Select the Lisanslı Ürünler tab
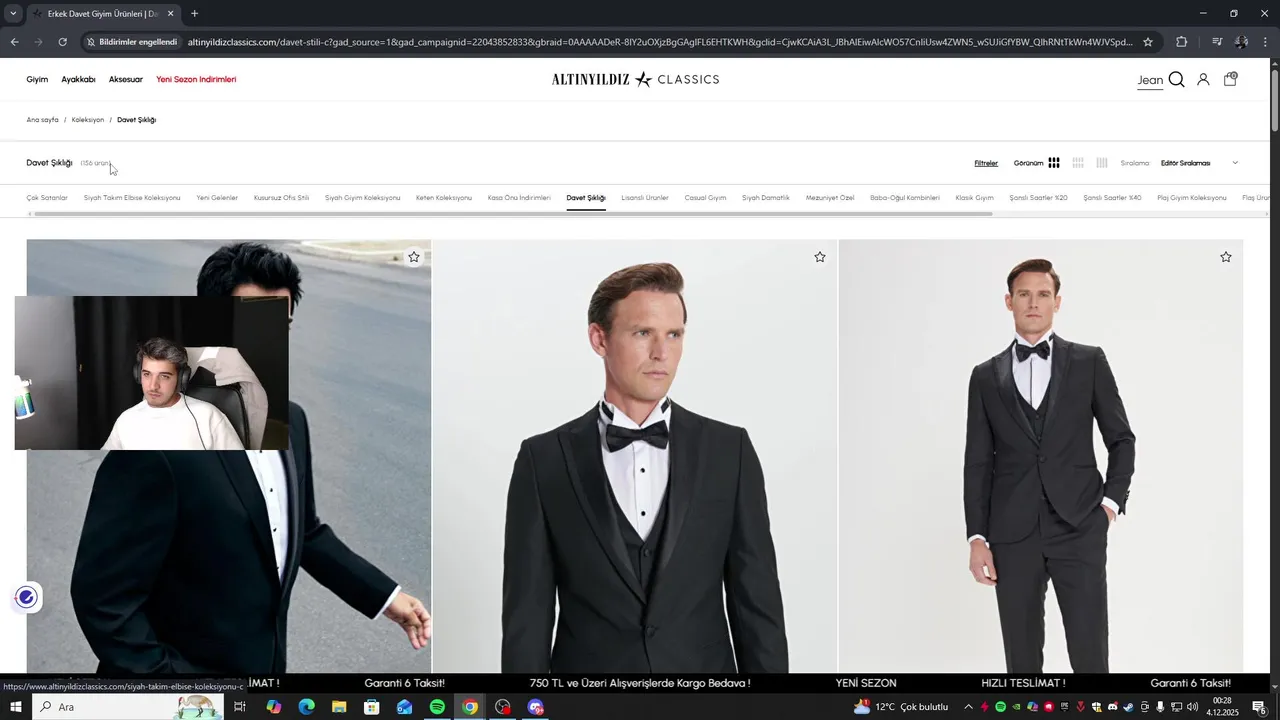Screen dimensions: 1280x720 pyautogui.click(x=645, y=198)
